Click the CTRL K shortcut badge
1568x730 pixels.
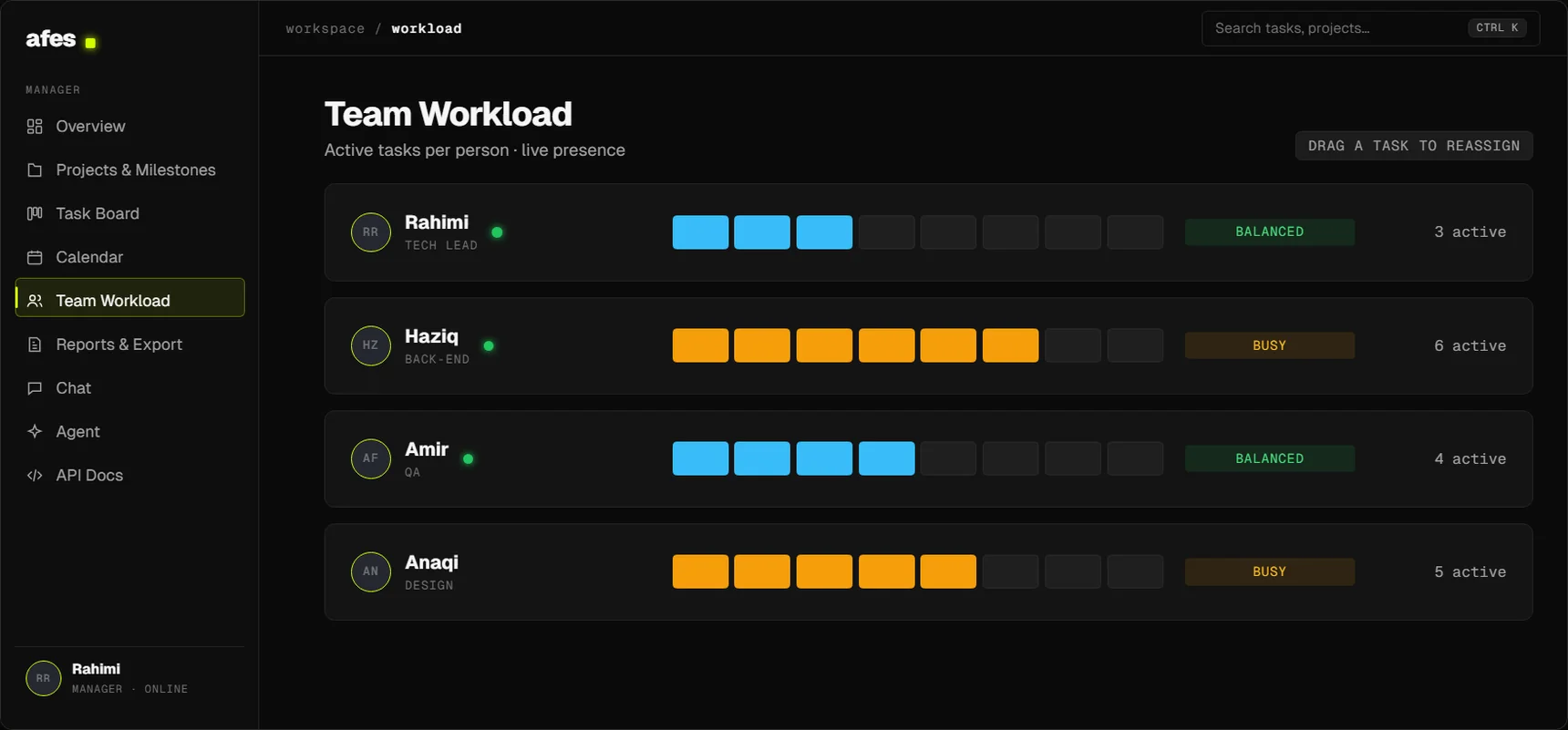click(1497, 28)
